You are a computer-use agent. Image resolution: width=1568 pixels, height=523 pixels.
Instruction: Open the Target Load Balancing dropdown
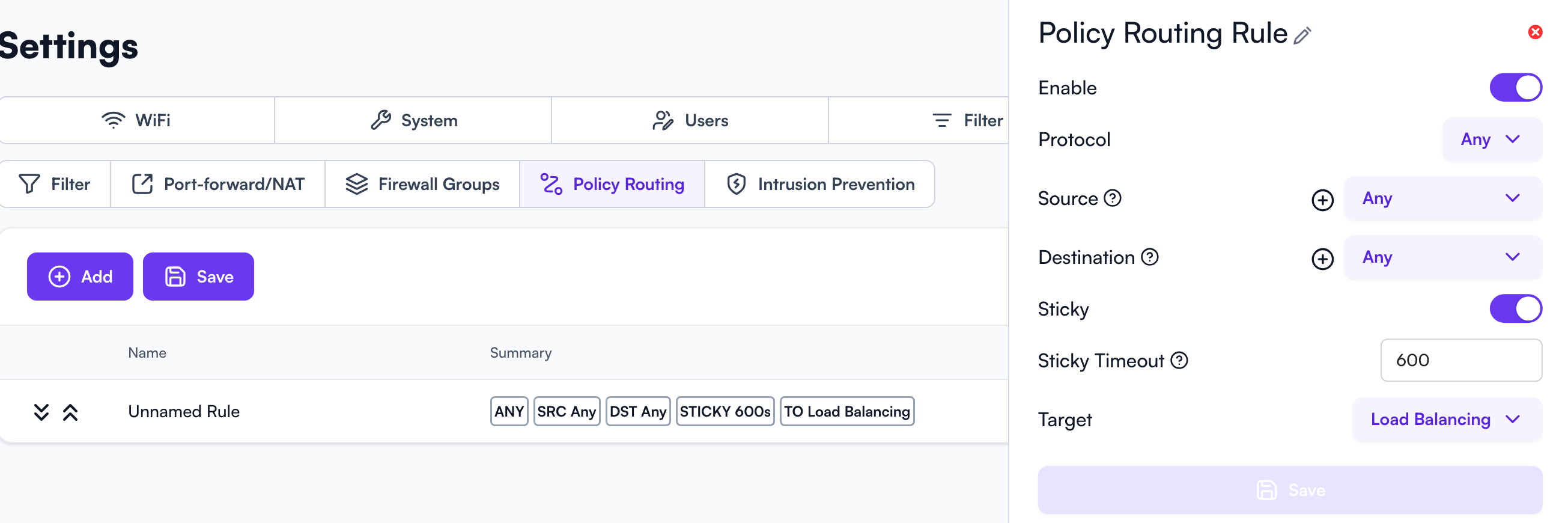click(1446, 420)
